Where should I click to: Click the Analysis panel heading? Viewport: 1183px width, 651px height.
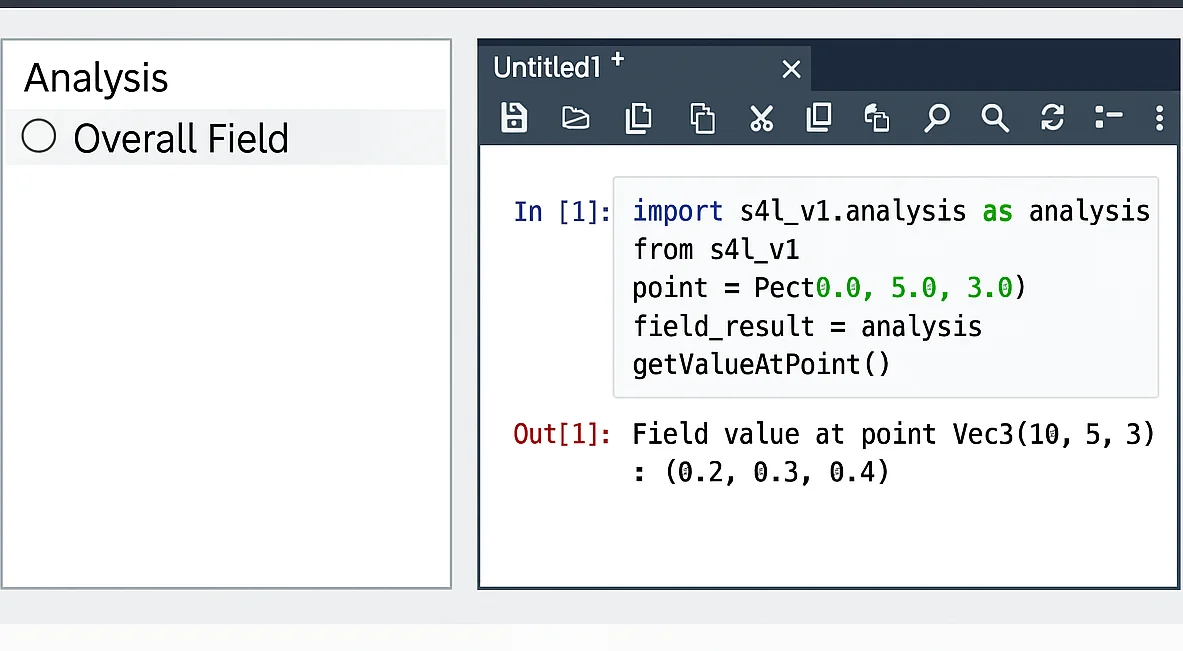(95, 78)
